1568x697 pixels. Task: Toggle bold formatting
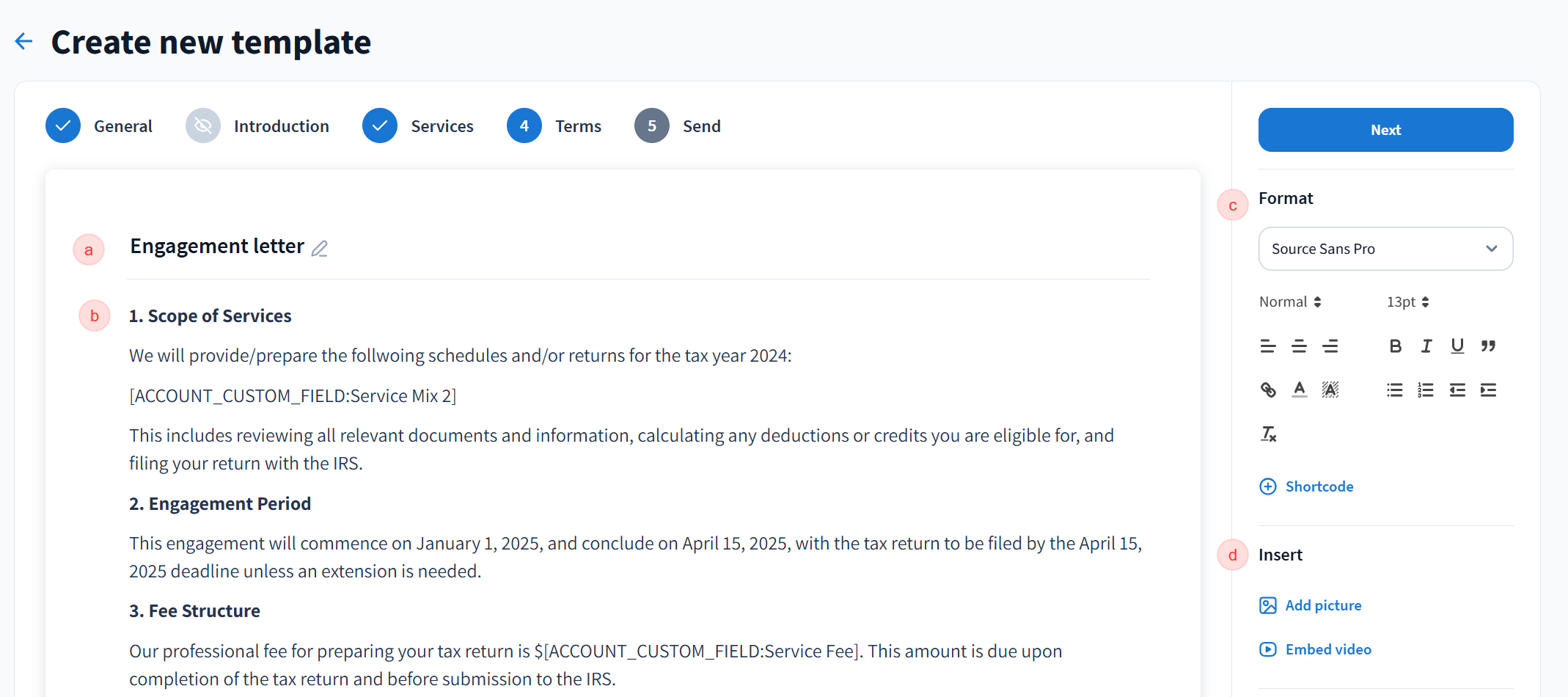click(x=1395, y=346)
